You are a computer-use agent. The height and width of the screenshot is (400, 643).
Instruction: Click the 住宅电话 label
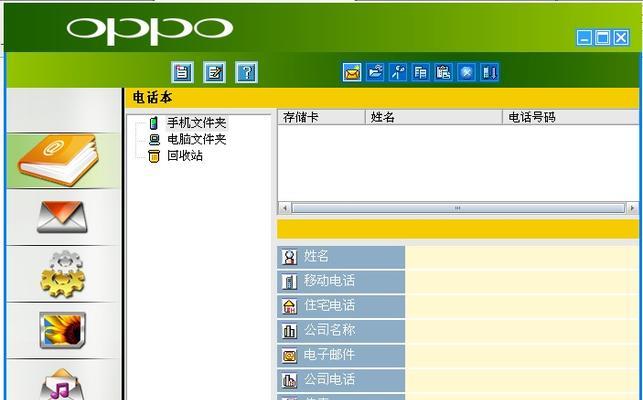point(329,306)
